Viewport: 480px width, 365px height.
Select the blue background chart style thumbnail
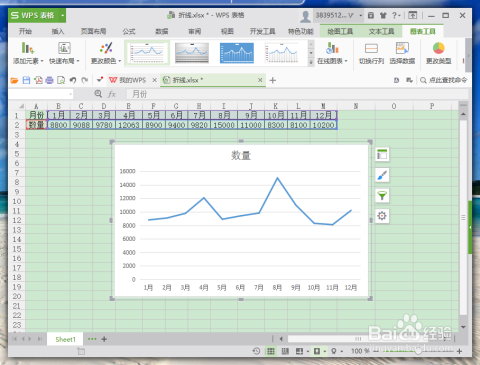point(237,53)
